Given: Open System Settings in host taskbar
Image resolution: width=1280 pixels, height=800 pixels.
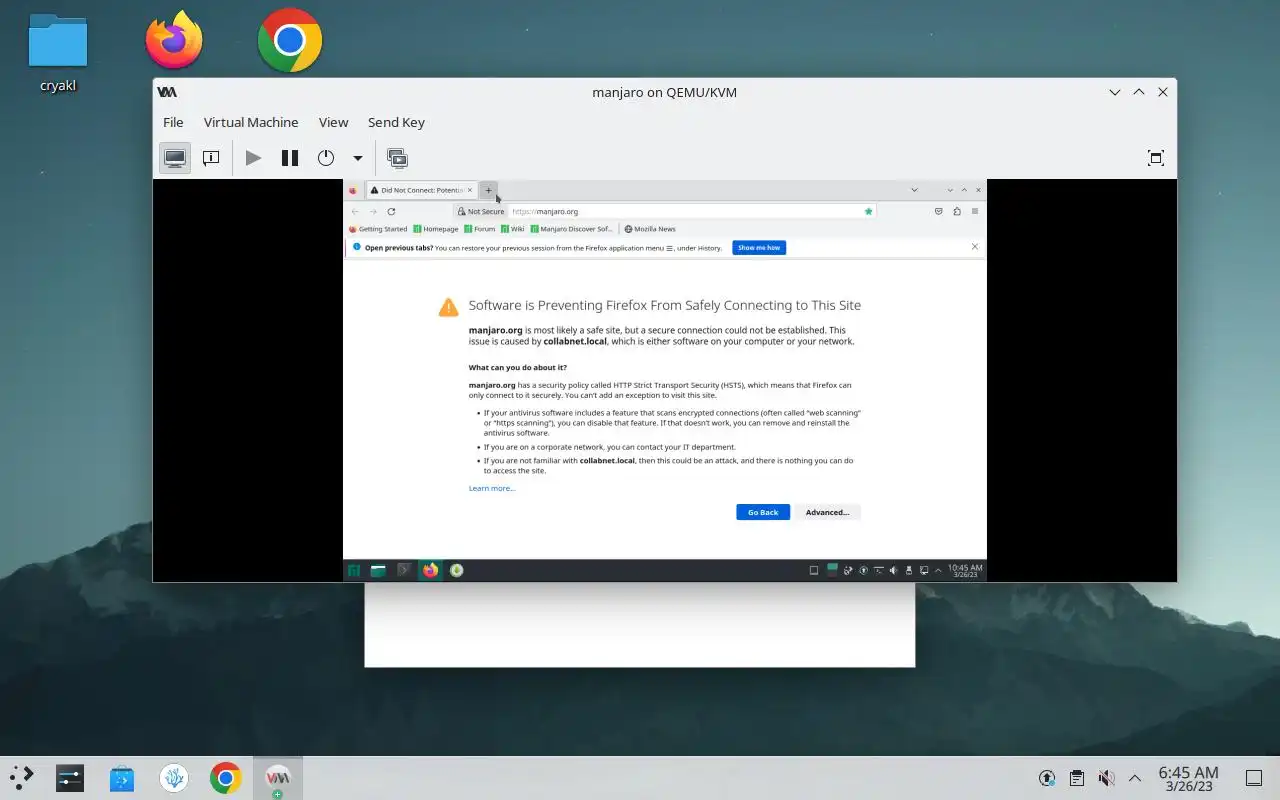Looking at the screenshot, I should pyautogui.click(x=70, y=778).
